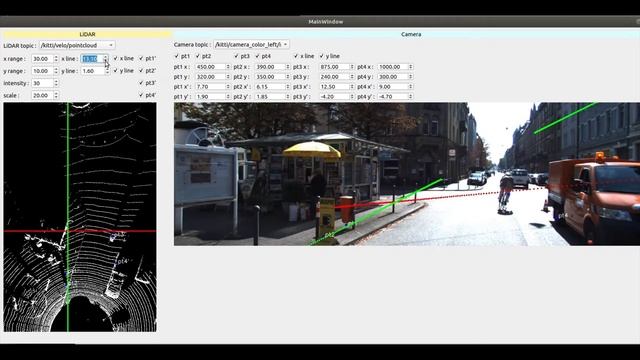Click the pt4 y field showing 300.00

coord(393,77)
